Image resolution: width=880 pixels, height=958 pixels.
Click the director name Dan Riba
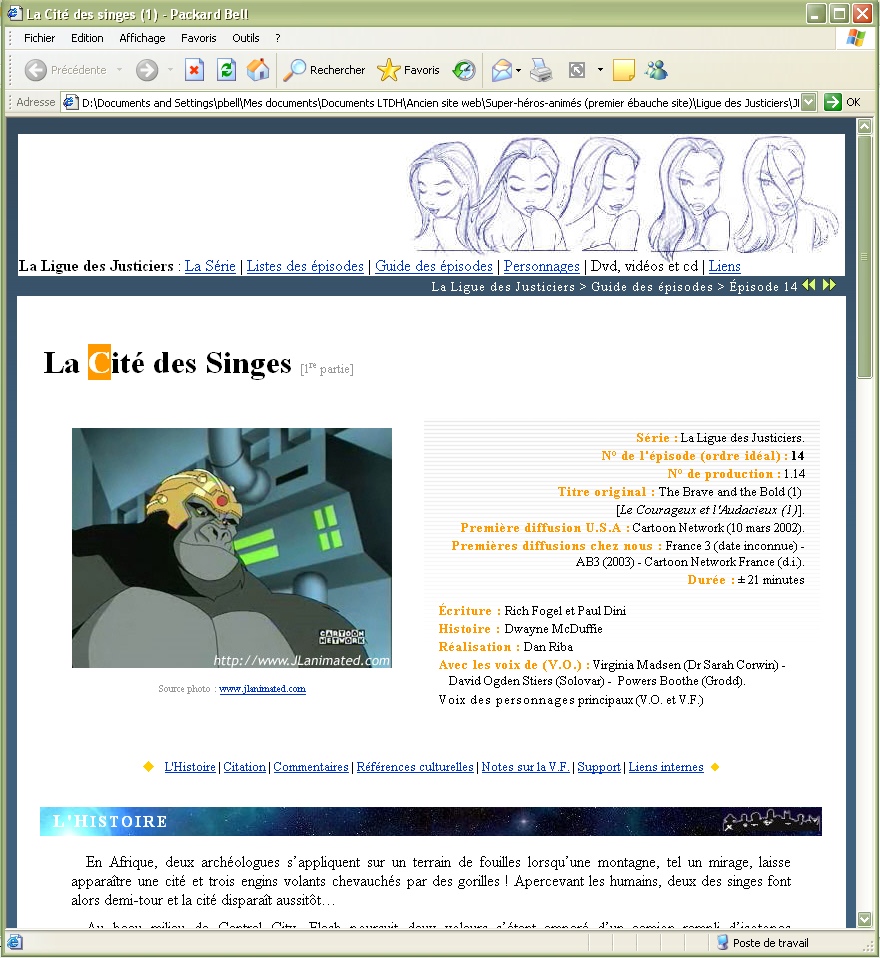pos(548,647)
